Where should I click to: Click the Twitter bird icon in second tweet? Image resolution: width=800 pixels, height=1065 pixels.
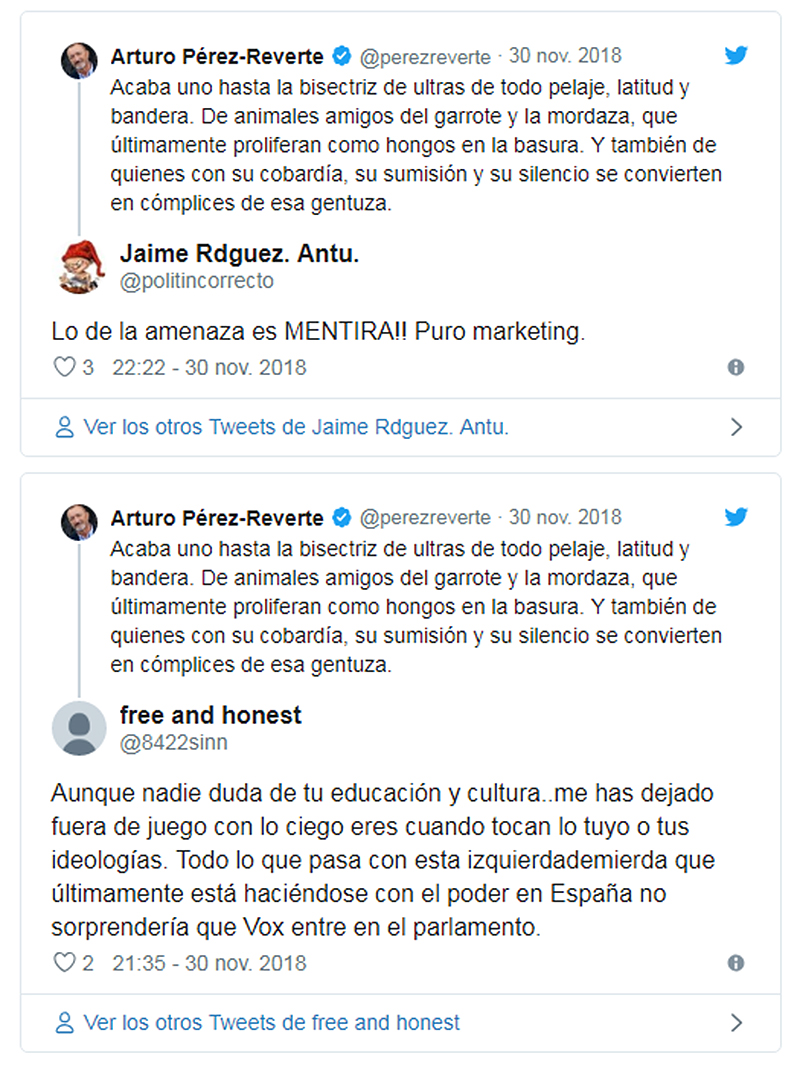coord(735,517)
